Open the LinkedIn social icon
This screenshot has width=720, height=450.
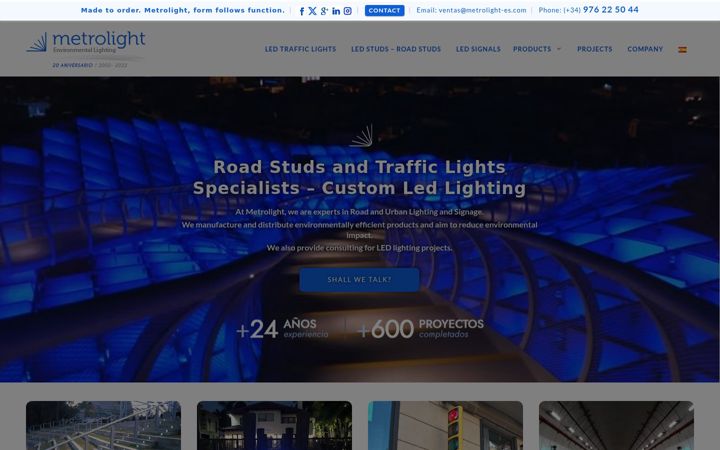tap(336, 11)
